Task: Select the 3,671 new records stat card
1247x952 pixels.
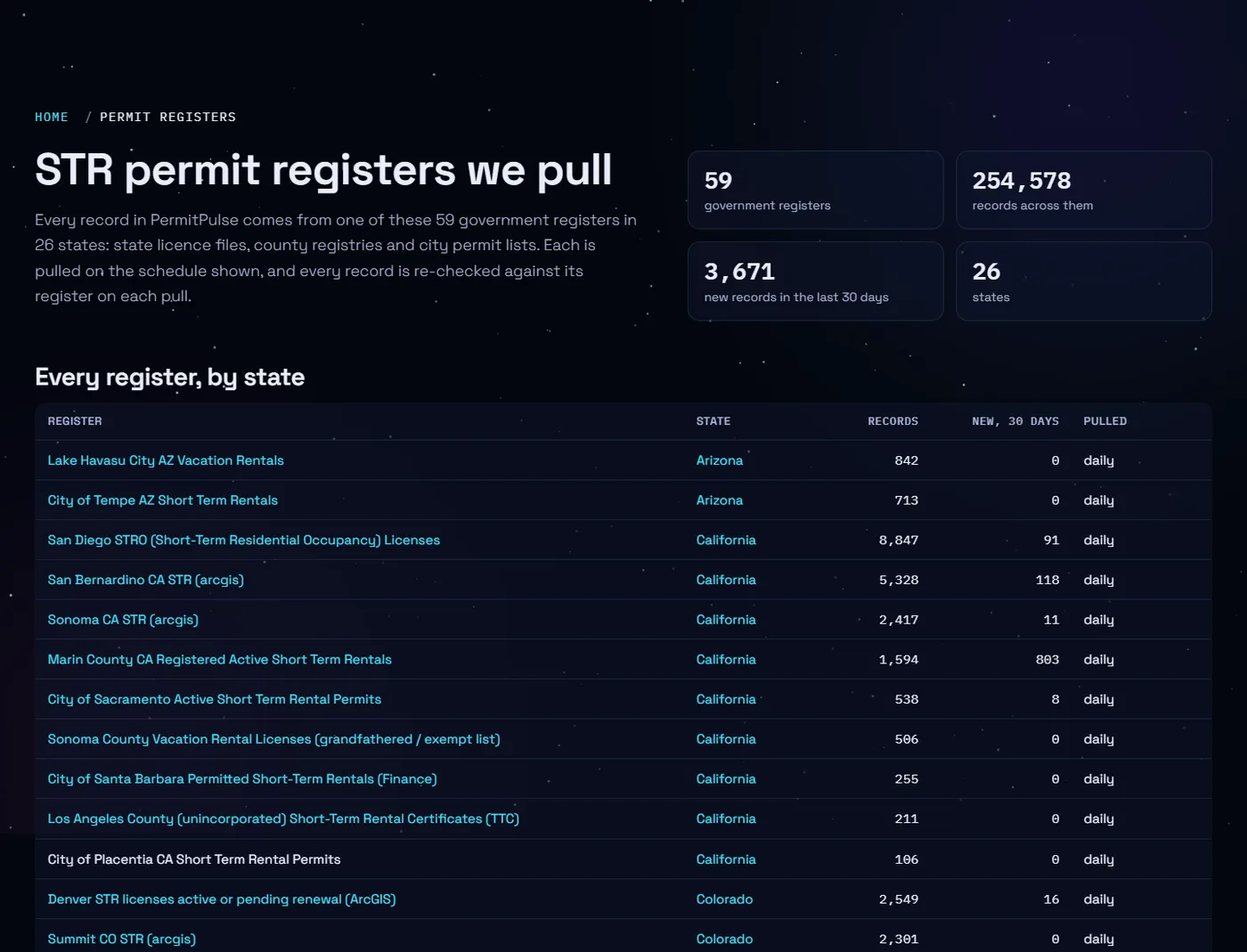Action: (815, 281)
